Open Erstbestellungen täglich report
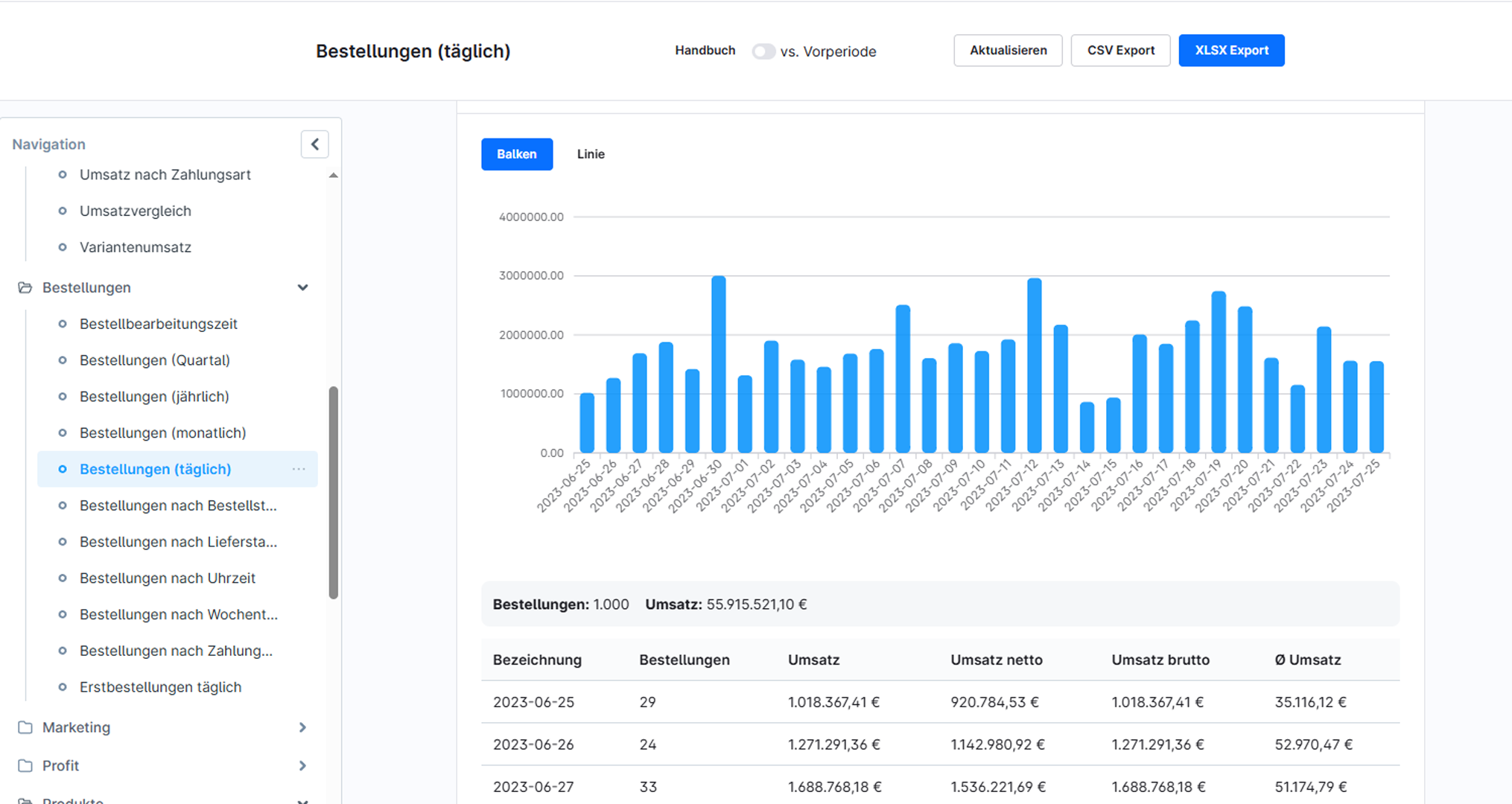The image size is (1512, 804). click(x=160, y=687)
